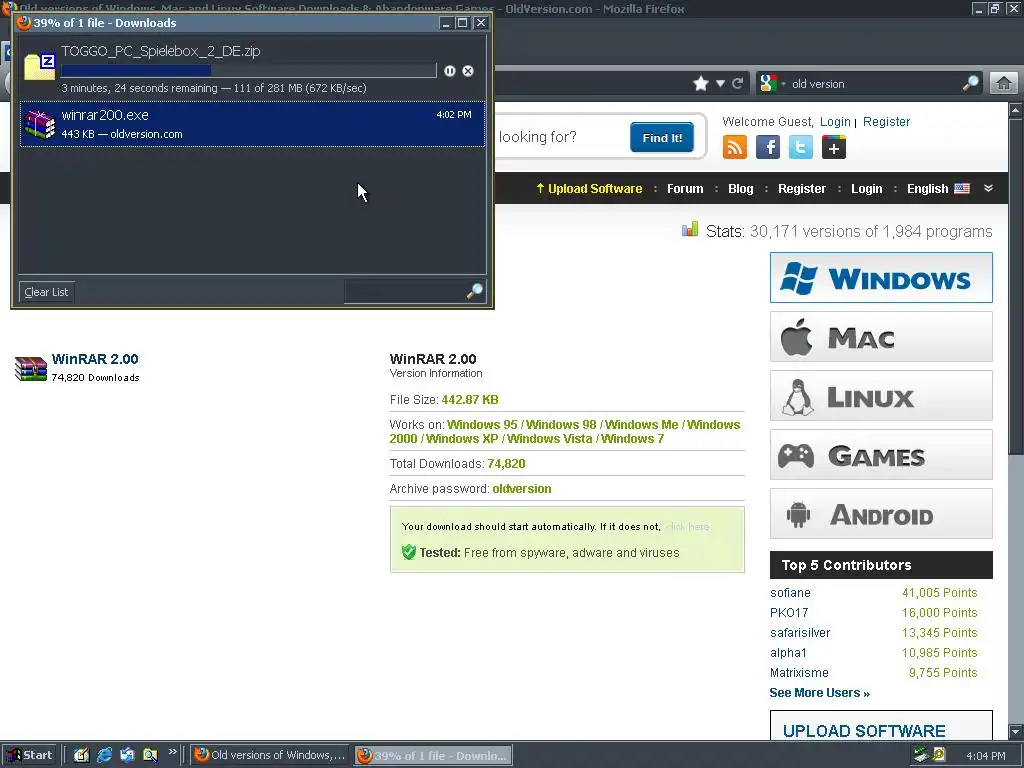This screenshot has width=1024, height=768.
Task: Click the page scrollbar down arrow
Action: pyautogui.click(x=1016, y=731)
